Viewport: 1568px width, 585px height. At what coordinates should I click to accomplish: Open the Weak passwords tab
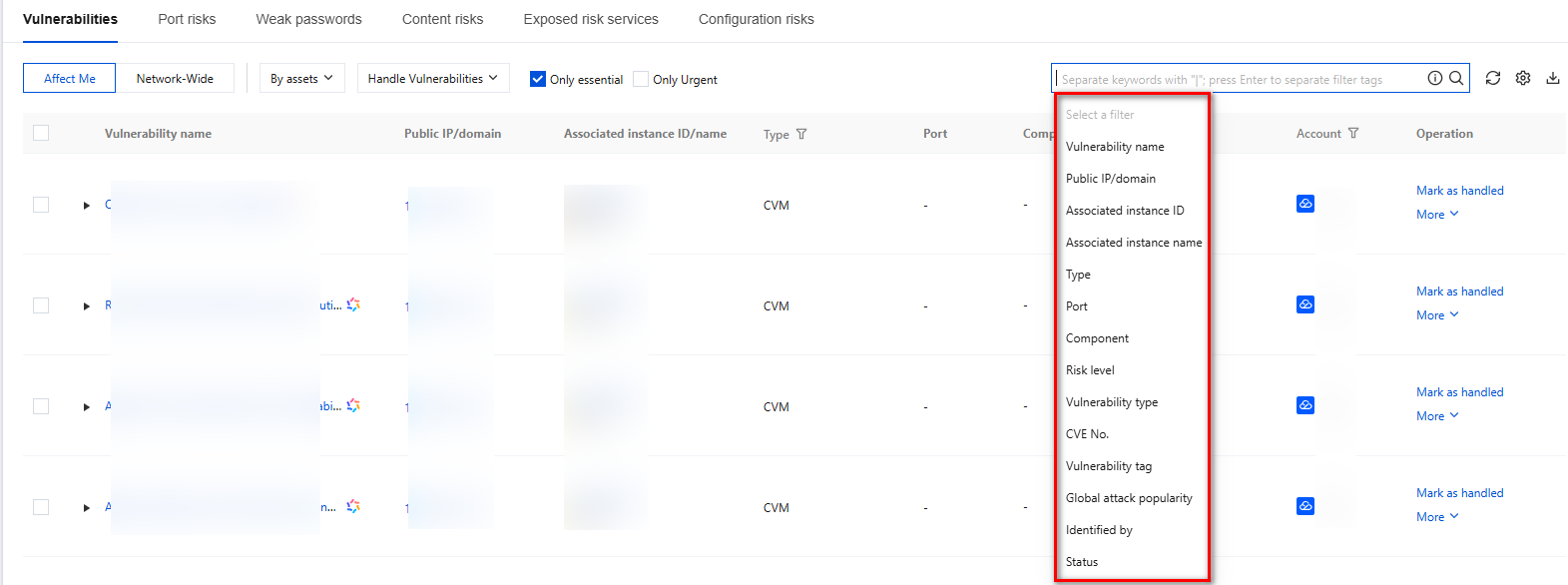point(308,19)
